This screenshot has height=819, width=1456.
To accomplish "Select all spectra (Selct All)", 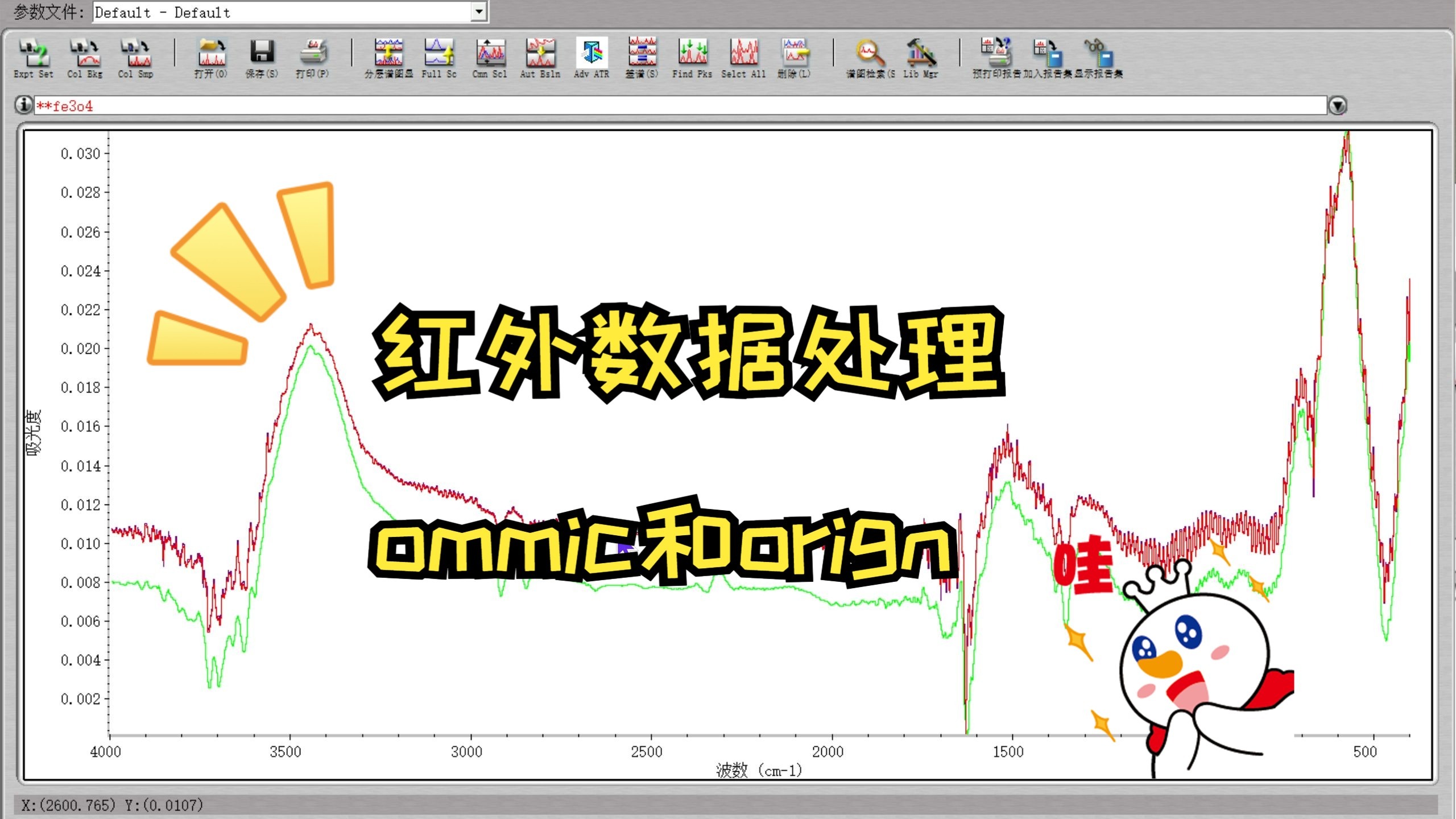I will [x=743, y=57].
